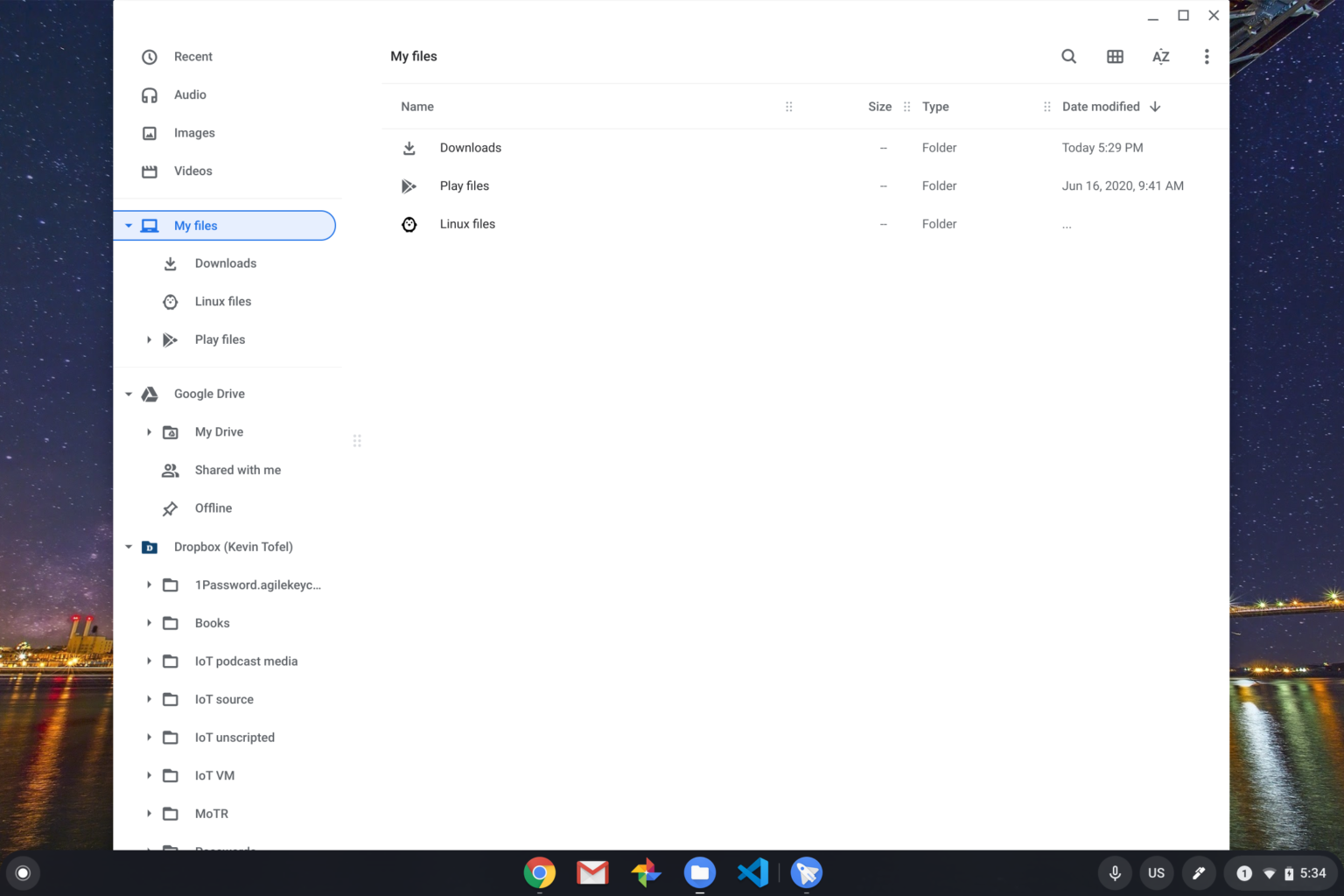Viewport: 1344px width, 896px height.
Task: Open Books folder in Dropbox
Action: tap(213, 623)
